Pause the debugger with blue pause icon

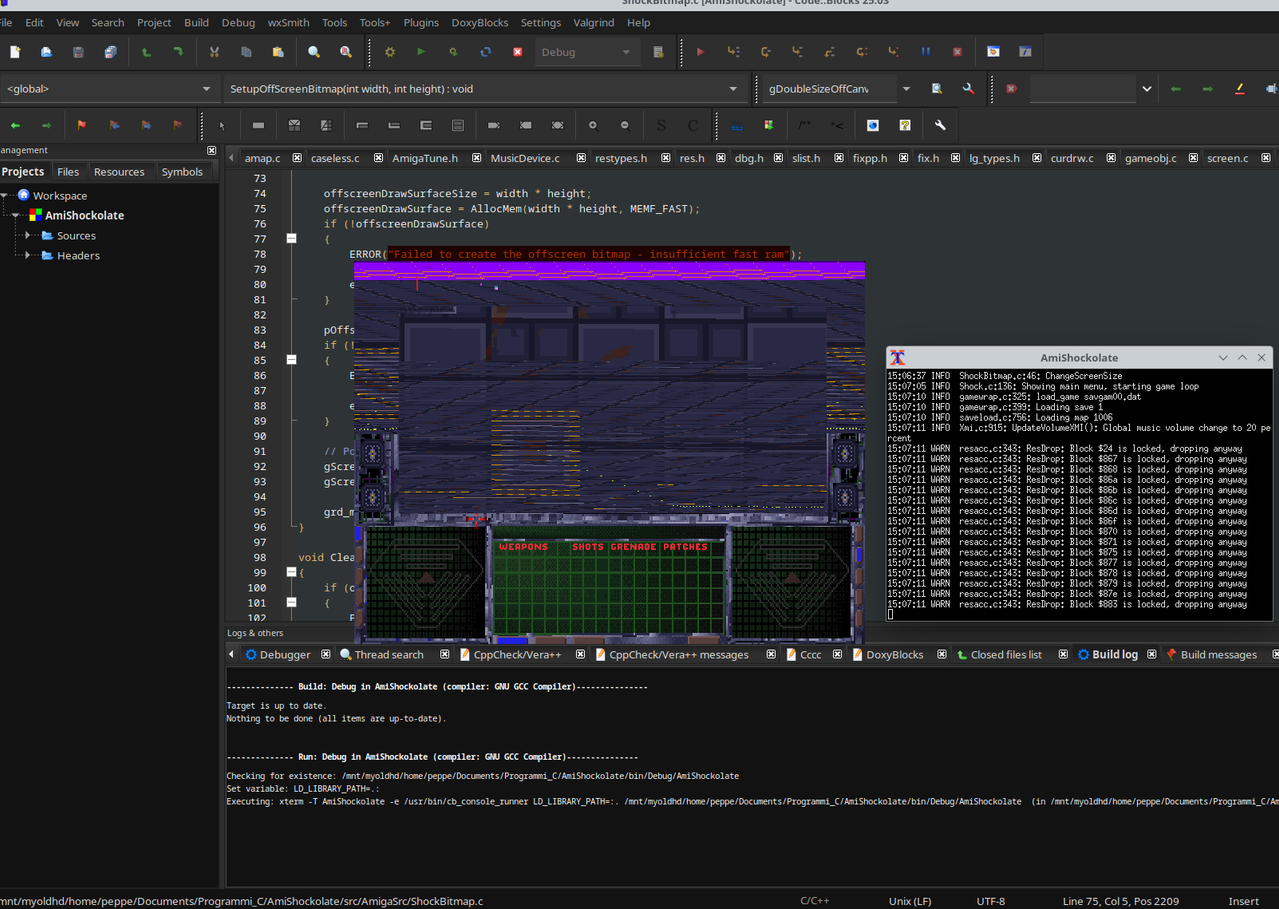[925, 52]
